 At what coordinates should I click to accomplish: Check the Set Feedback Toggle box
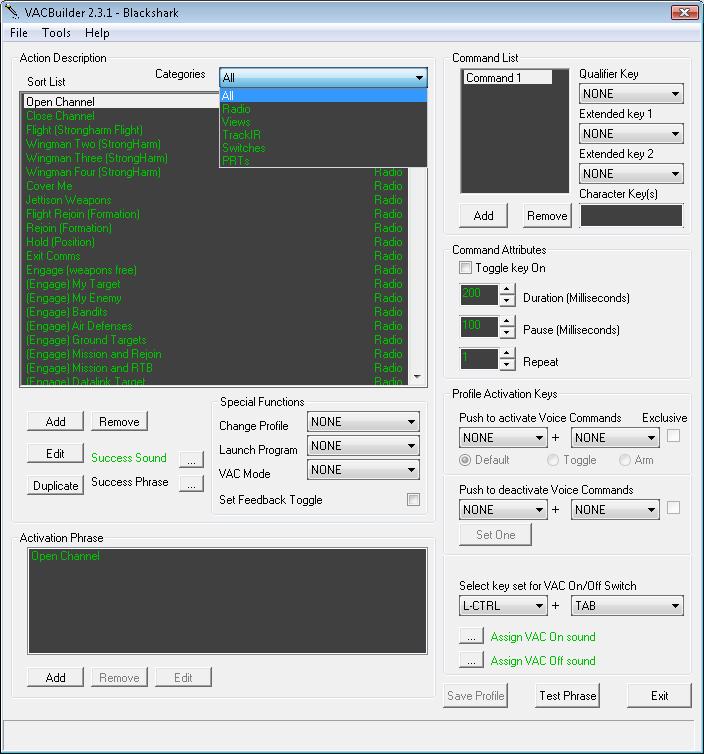[x=413, y=500]
